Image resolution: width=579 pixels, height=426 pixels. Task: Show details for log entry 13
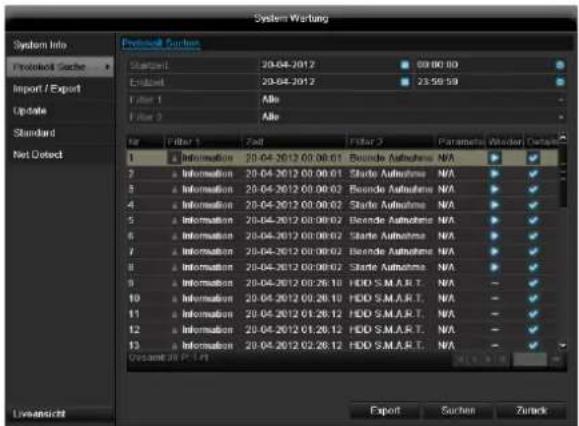coord(533,345)
